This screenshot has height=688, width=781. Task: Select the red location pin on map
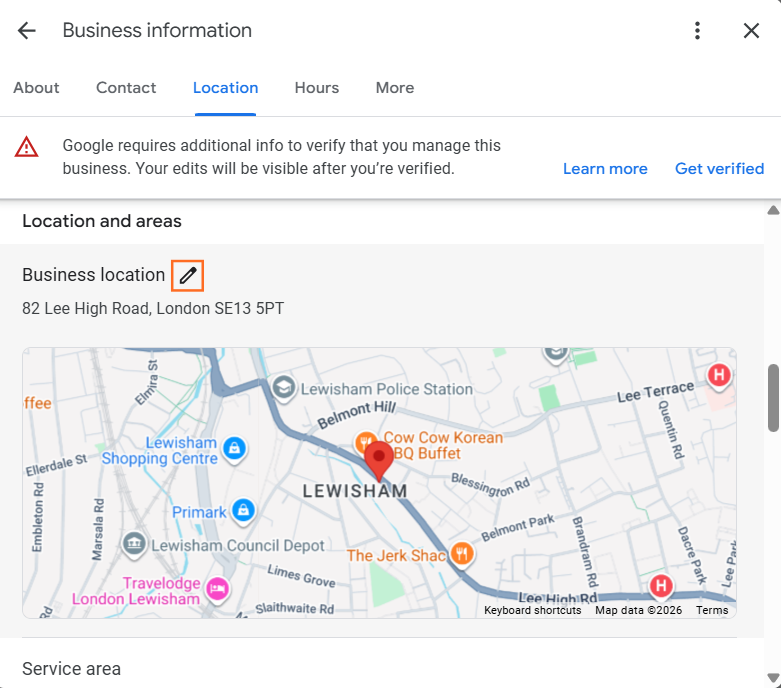[x=379, y=461]
